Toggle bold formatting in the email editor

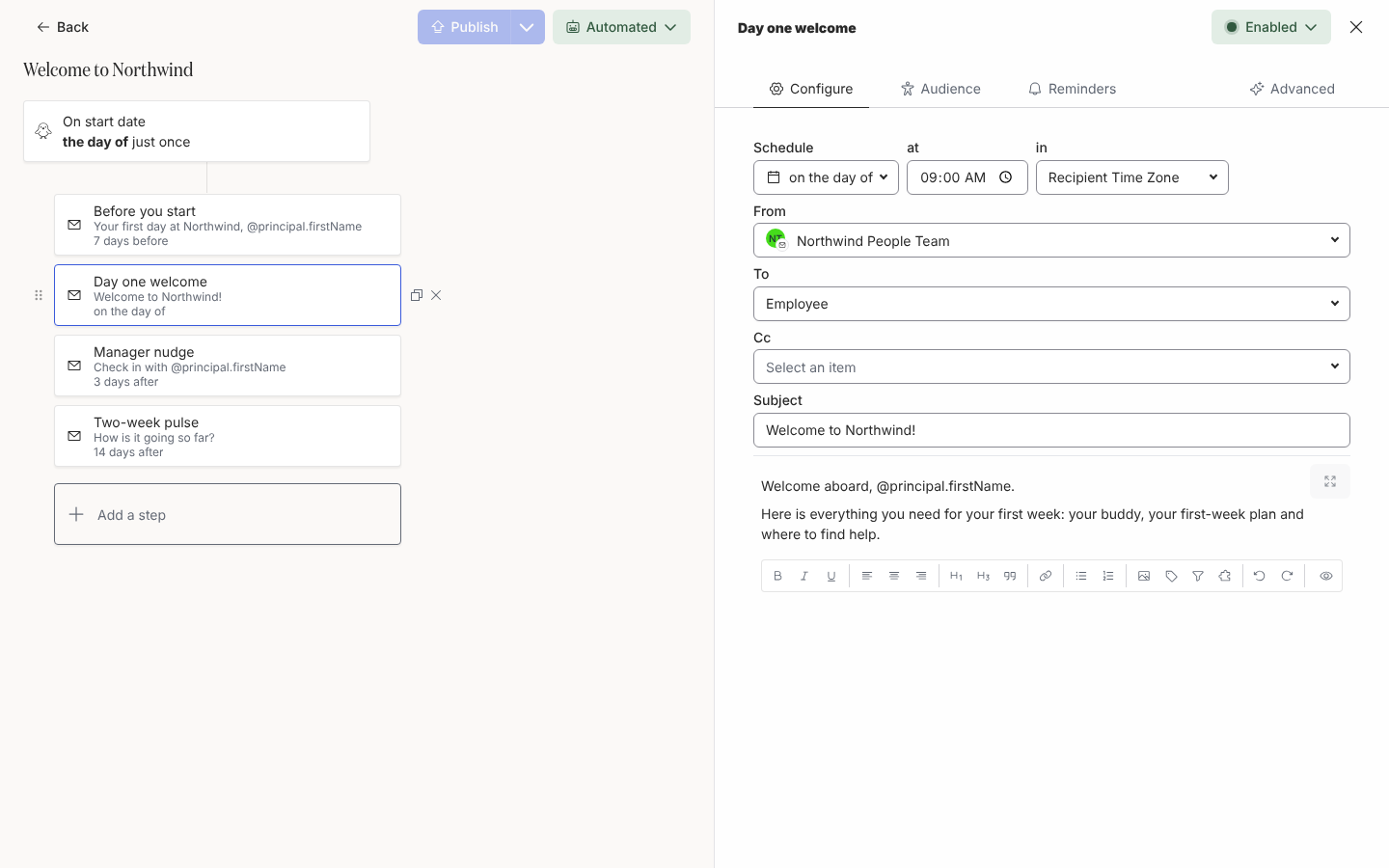click(x=777, y=576)
